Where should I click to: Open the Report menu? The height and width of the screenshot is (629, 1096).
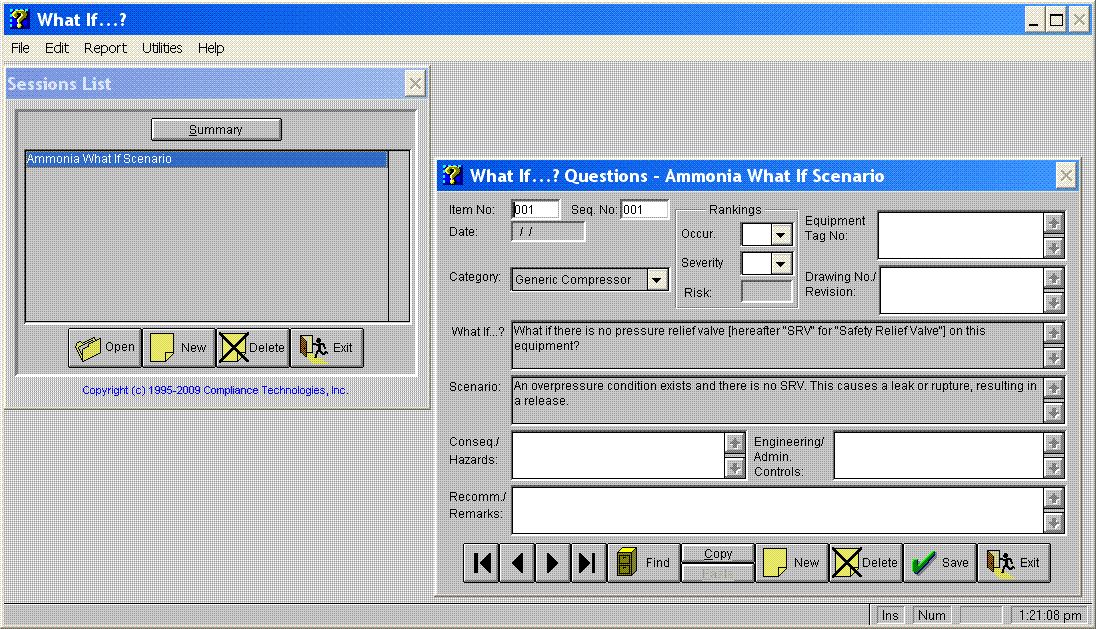[x=105, y=48]
